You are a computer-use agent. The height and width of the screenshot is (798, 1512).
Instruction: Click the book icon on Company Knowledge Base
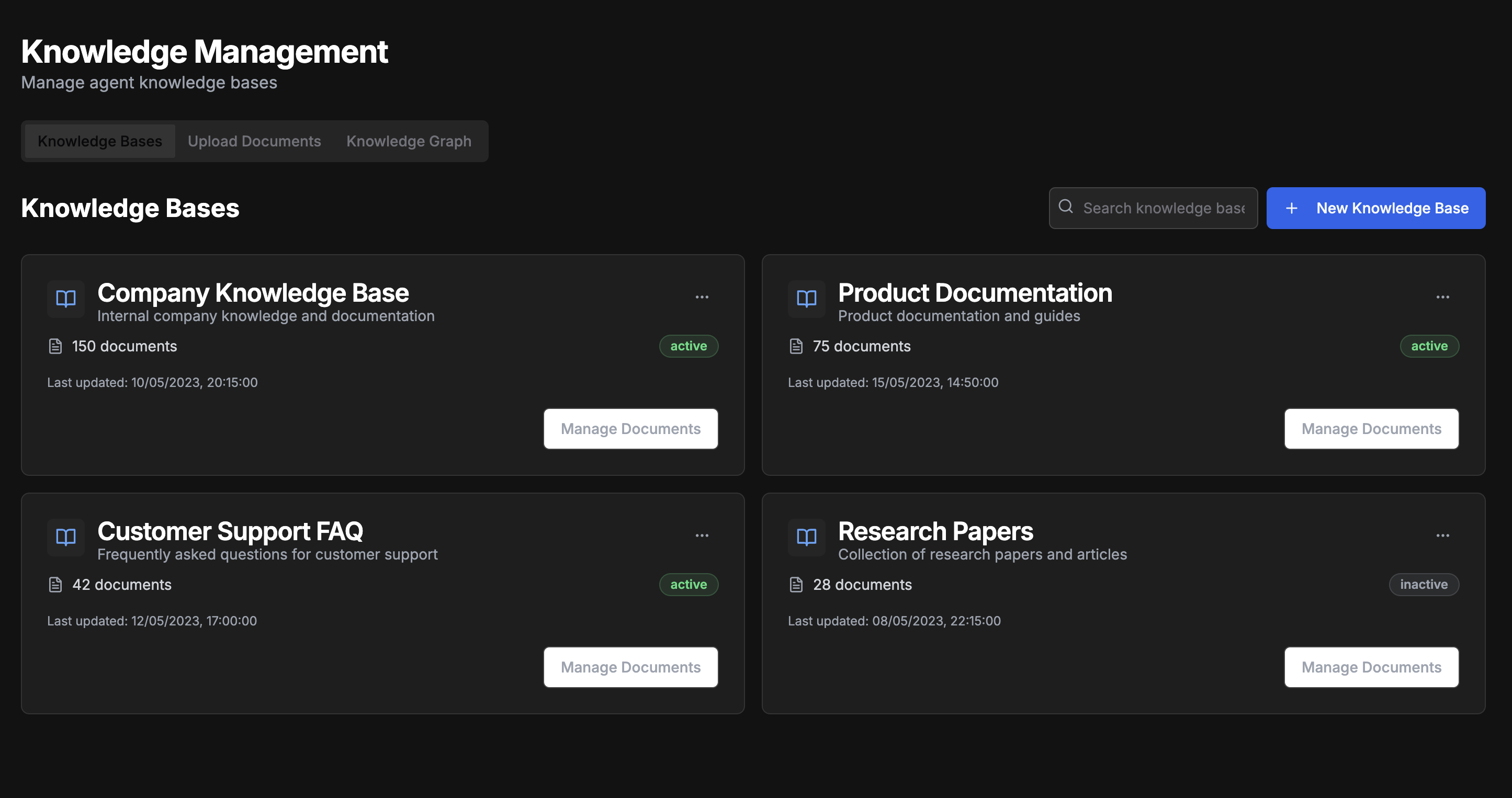(65, 299)
